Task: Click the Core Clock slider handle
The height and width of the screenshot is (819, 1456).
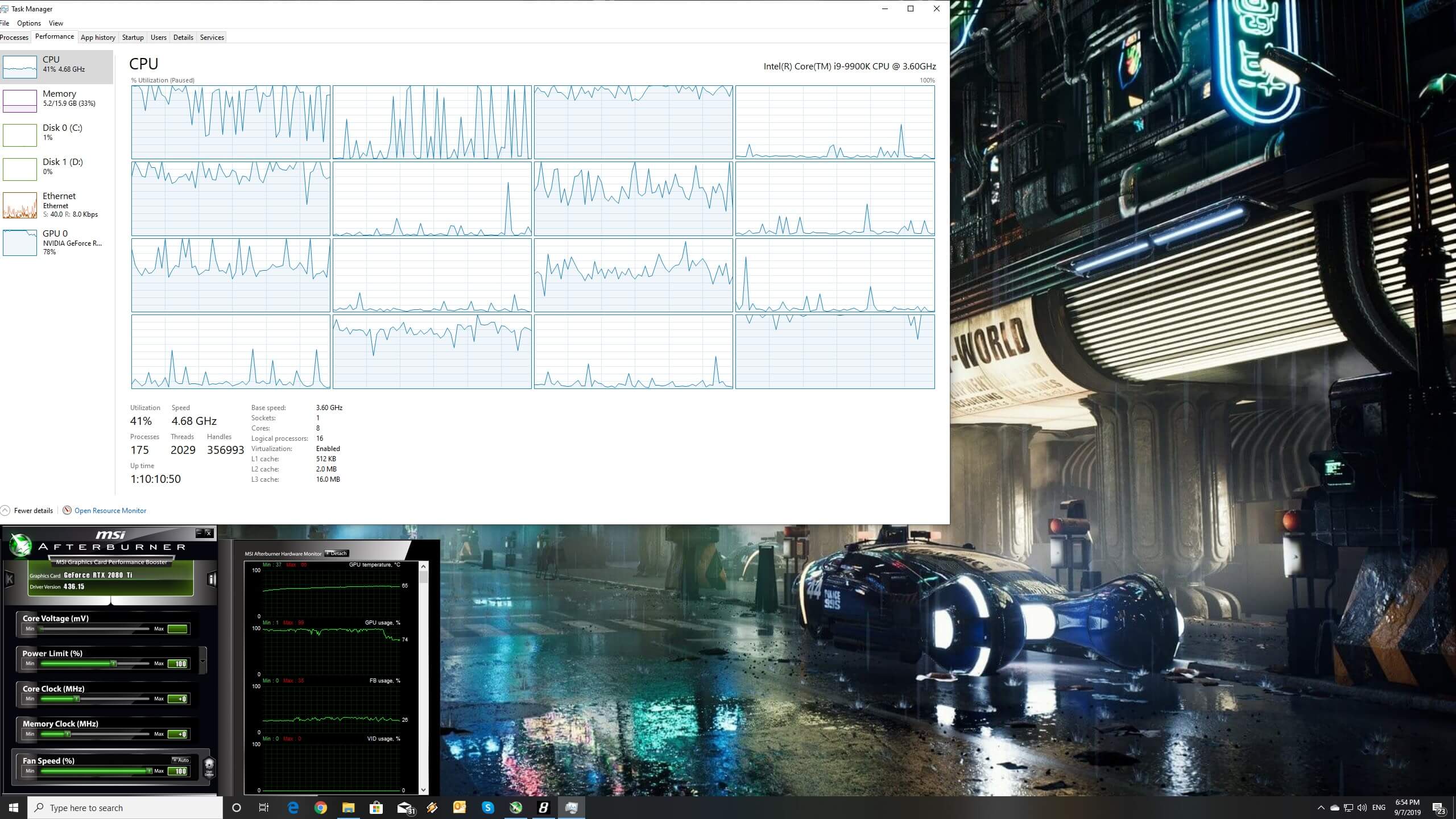Action: [x=77, y=699]
